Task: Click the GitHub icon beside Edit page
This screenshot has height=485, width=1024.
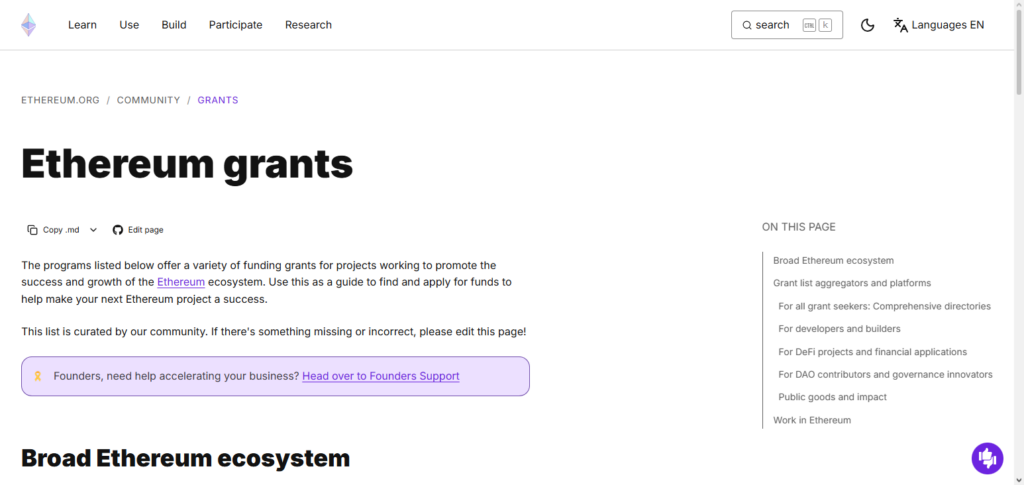Action: coord(118,230)
